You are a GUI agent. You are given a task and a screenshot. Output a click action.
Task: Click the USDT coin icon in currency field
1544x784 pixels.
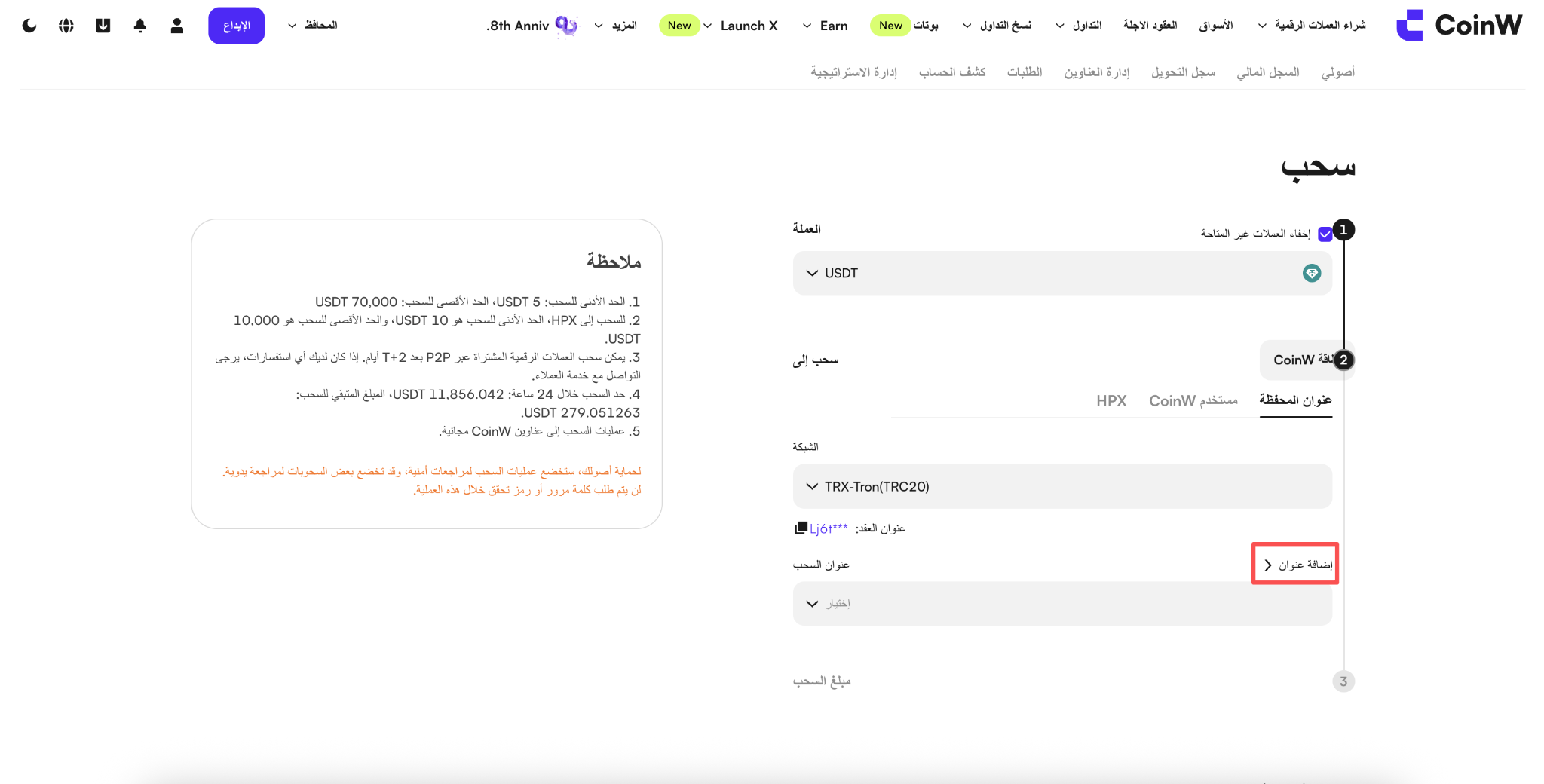tap(1312, 273)
